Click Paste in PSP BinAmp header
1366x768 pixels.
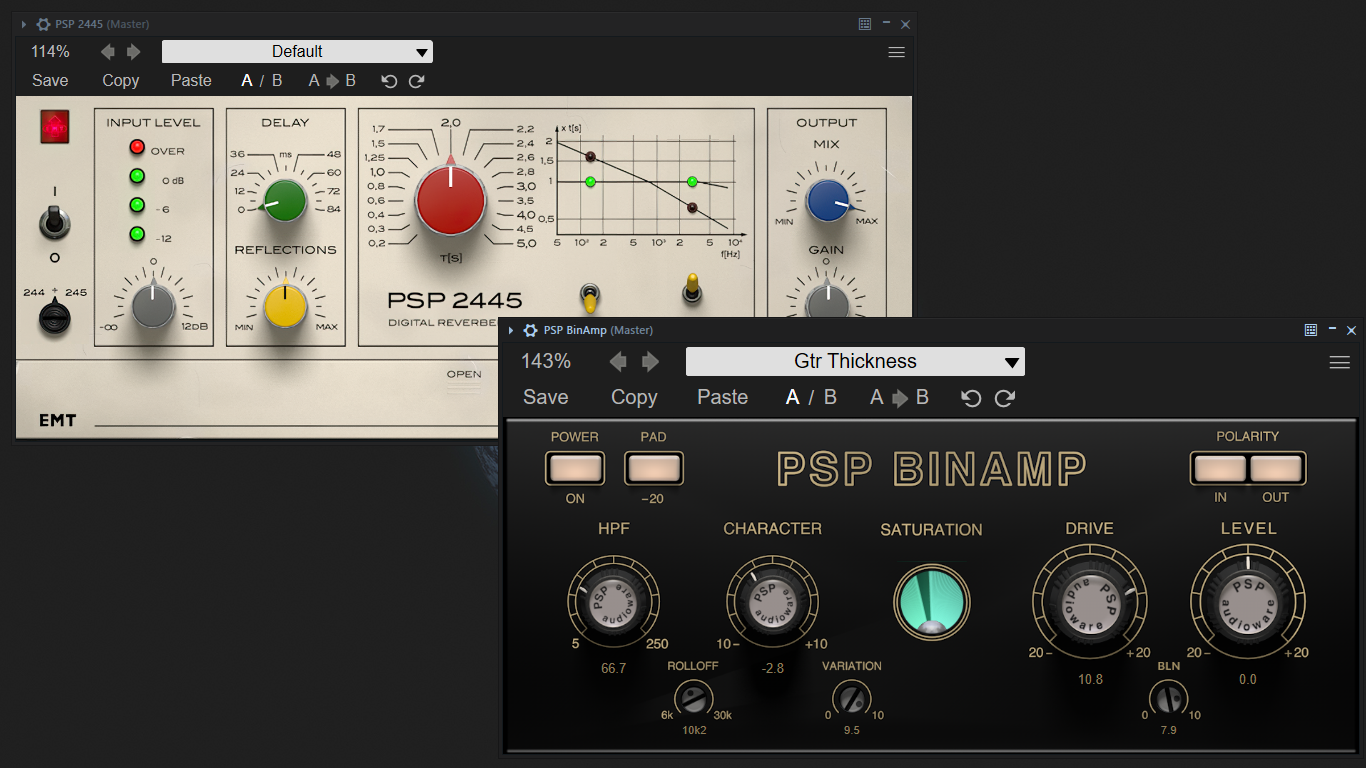pyautogui.click(x=722, y=397)
